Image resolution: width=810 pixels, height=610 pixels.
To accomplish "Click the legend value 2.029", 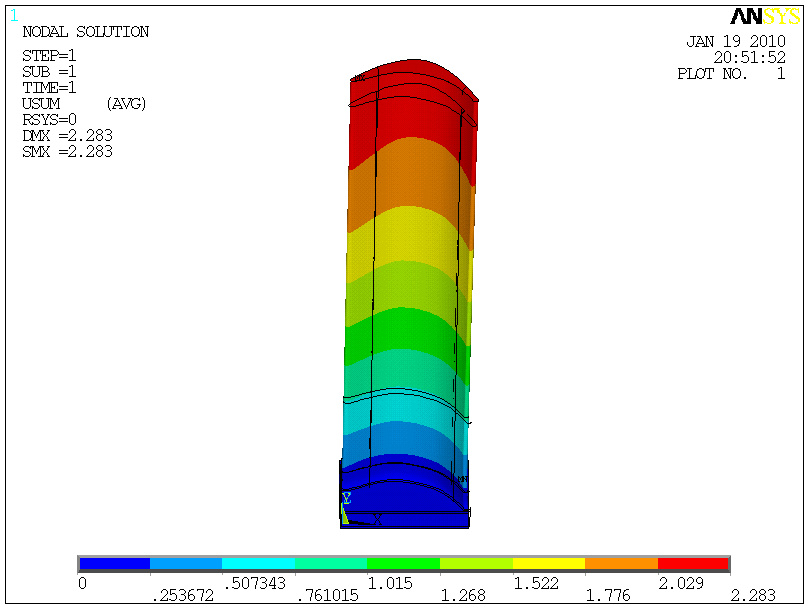I will (x=681, y=584).
